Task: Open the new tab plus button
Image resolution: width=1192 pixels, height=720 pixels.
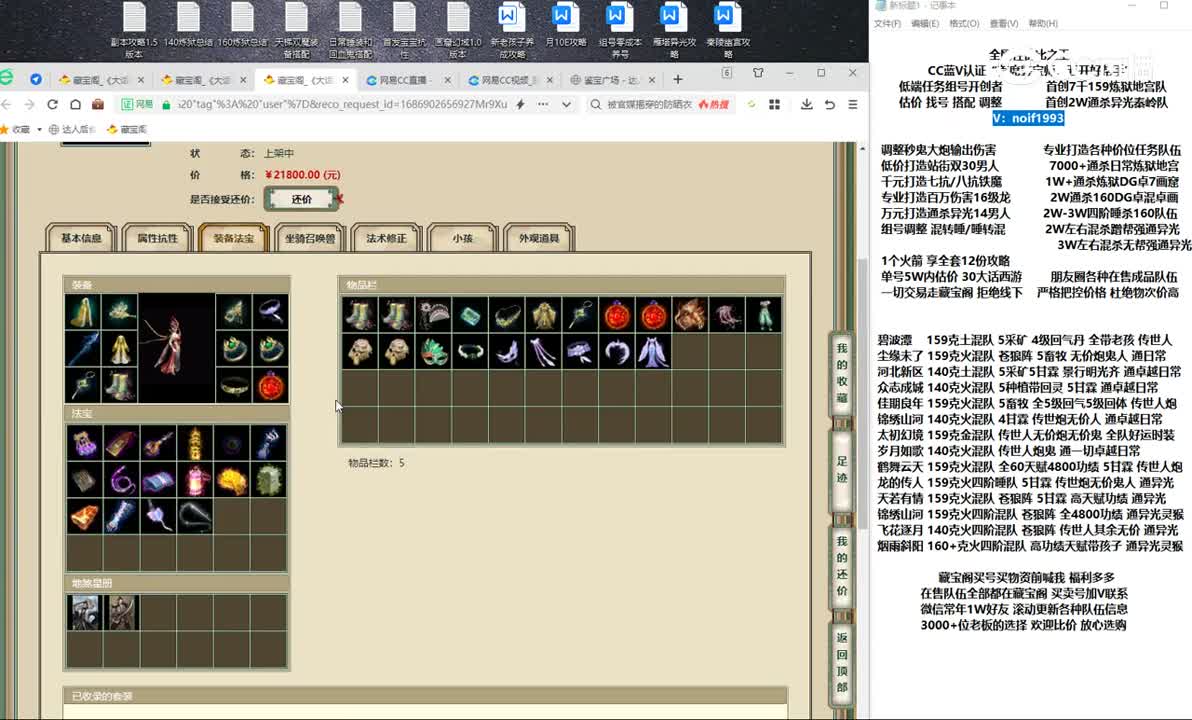Action: (677, 79)
